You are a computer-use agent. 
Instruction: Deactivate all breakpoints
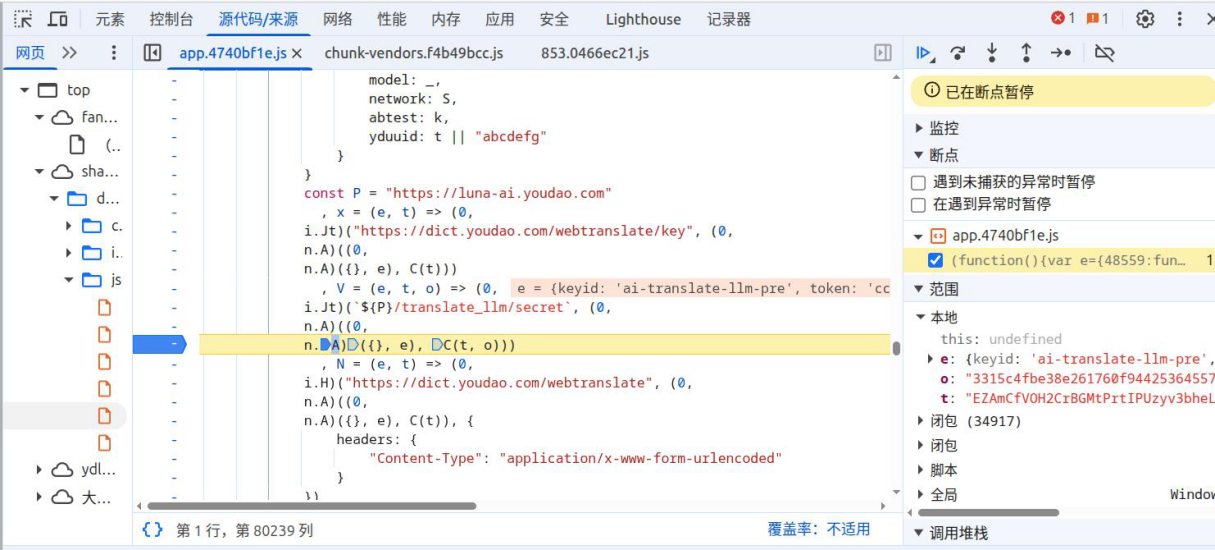pyautogui.click(x=1104, y=53)
